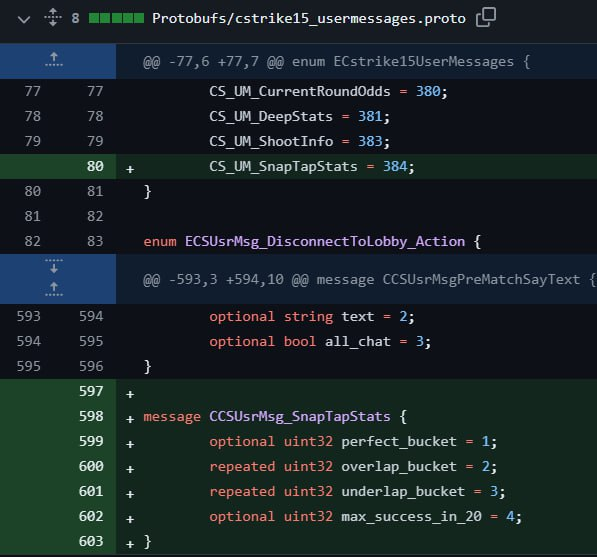The image size is (597, 557).
Task: Click plus marker on CS_UM_SnapTapStats line
Action: pos(130,169)
